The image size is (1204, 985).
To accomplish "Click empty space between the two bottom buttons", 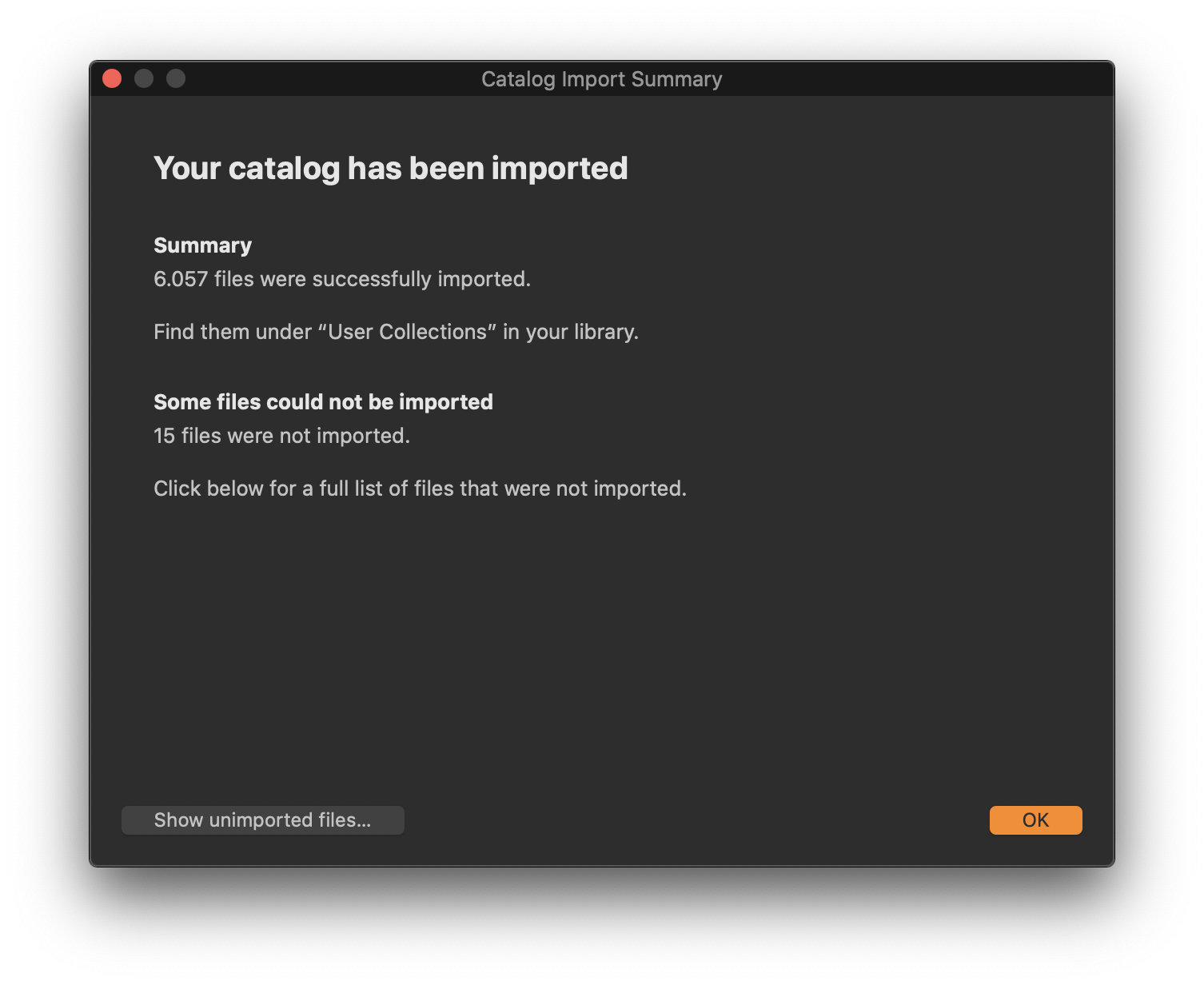I will point(696,820).
